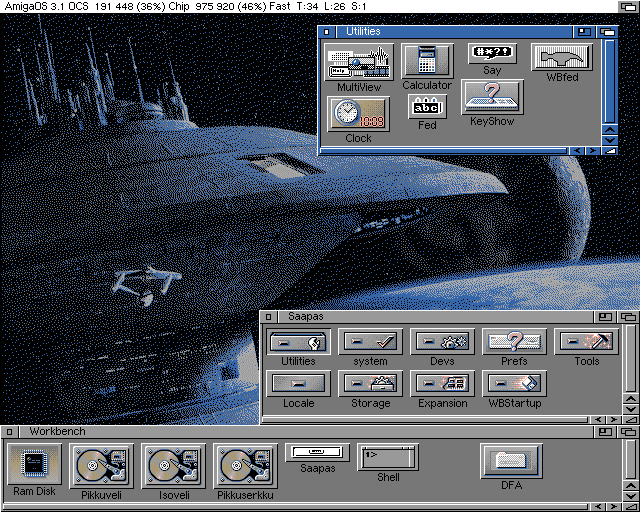This screenshot has width=640, height=512.
Task: Select the Pikkuserkku hard disk icon
Action: click(x=245, y=466)
